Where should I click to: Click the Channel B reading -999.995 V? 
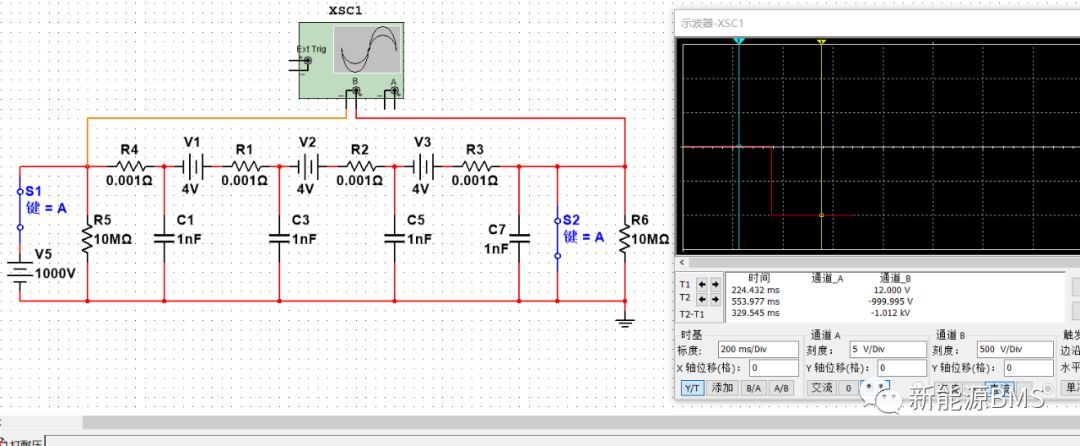(890, 301)
